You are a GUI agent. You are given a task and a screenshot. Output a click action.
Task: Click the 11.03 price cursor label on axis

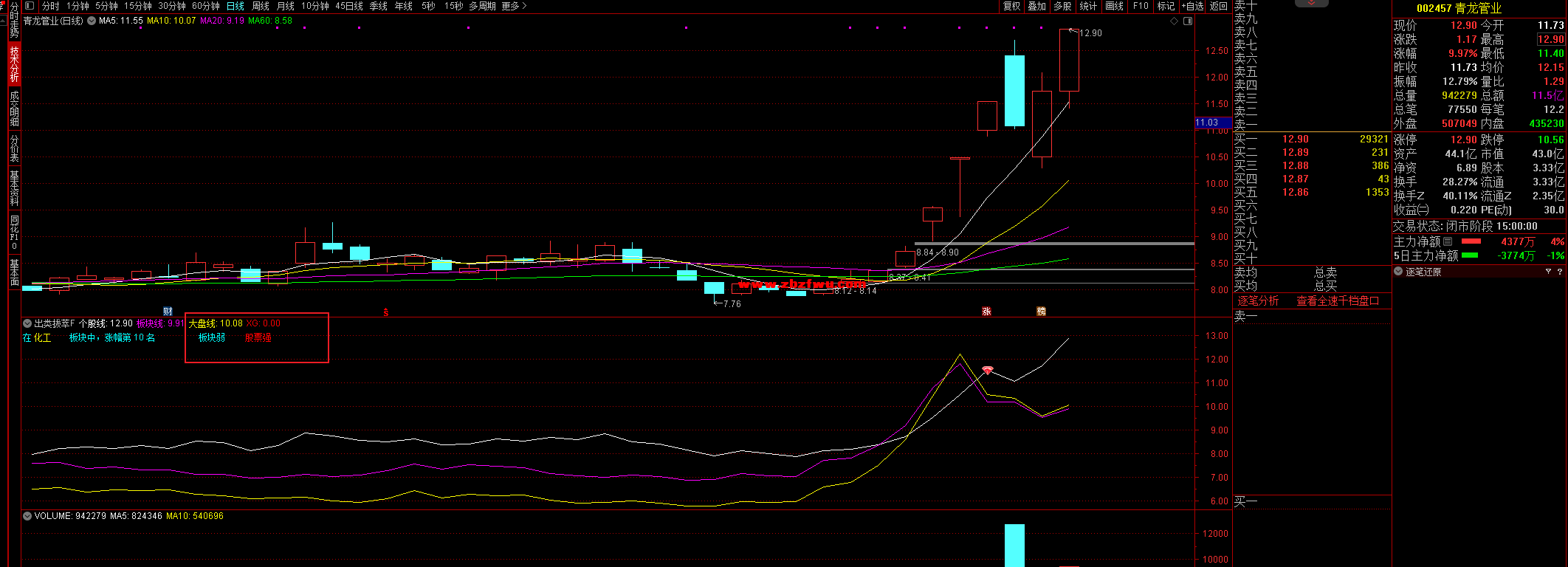click(x=1214, y=123)
